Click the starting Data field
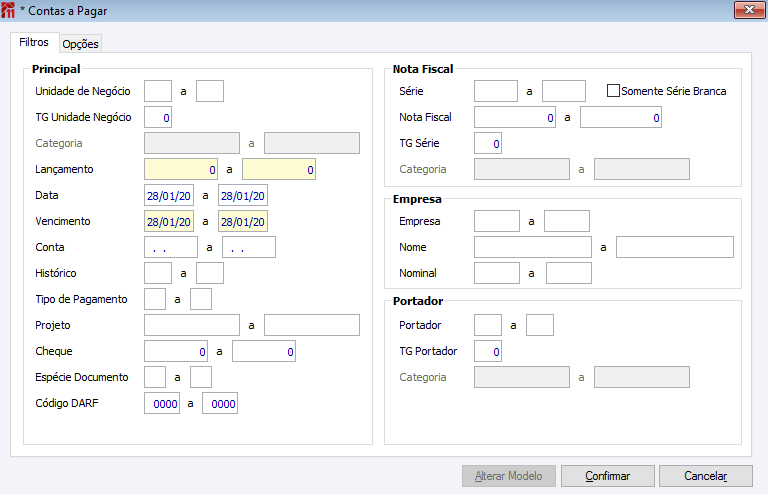 pyautogui.click(x=169, y=195)
